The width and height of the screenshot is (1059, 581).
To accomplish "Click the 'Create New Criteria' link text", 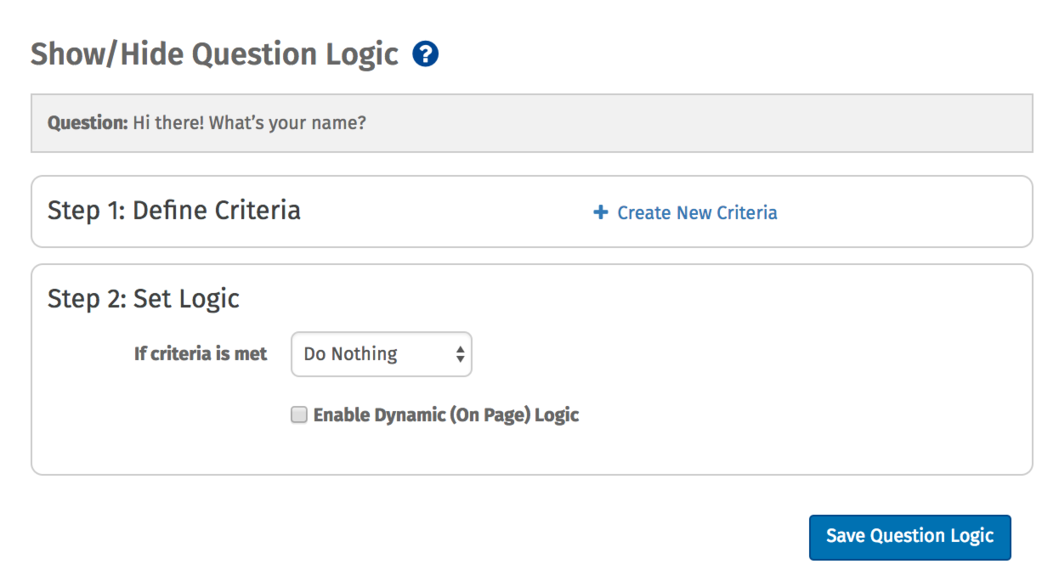I will pyautogui.click(x=697, y=212).
